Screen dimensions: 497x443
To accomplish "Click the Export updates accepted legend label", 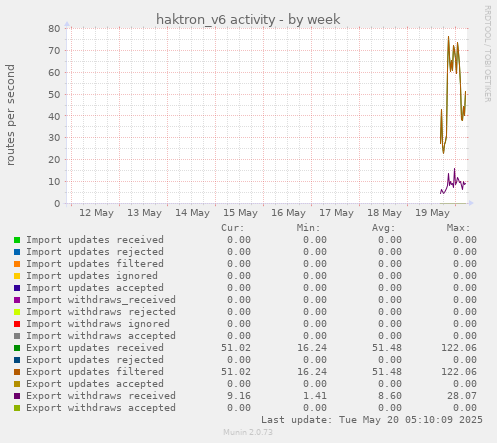I will [95, 384].
